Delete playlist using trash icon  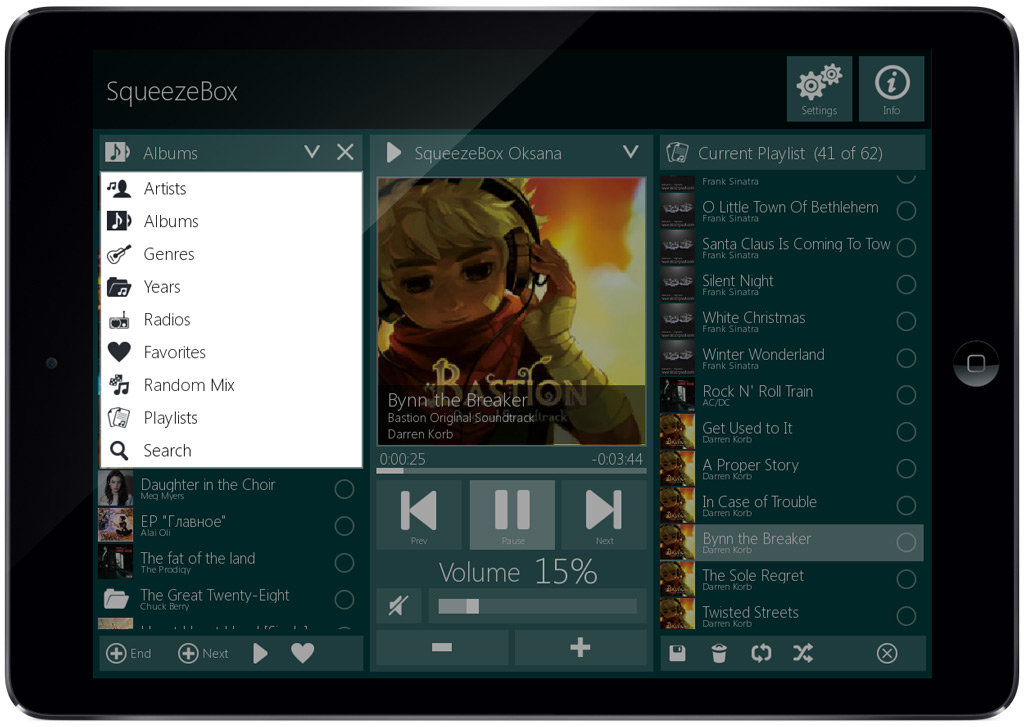719,653
